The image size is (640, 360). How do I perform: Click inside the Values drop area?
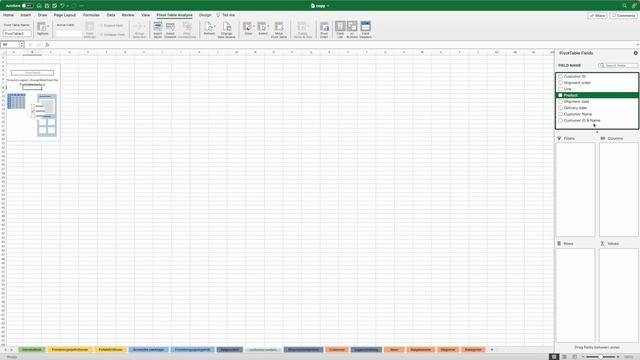pyautogui.click(x=618, y=295)
